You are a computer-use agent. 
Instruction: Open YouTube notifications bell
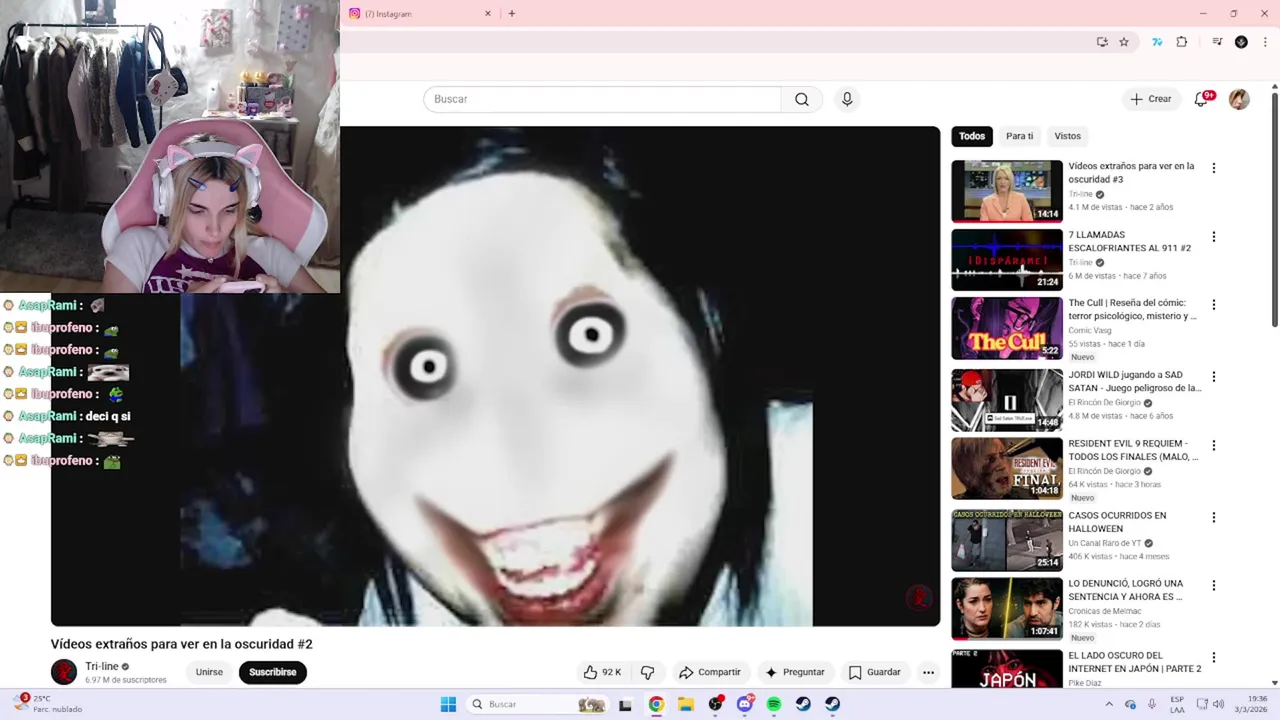click(1201, 99)
